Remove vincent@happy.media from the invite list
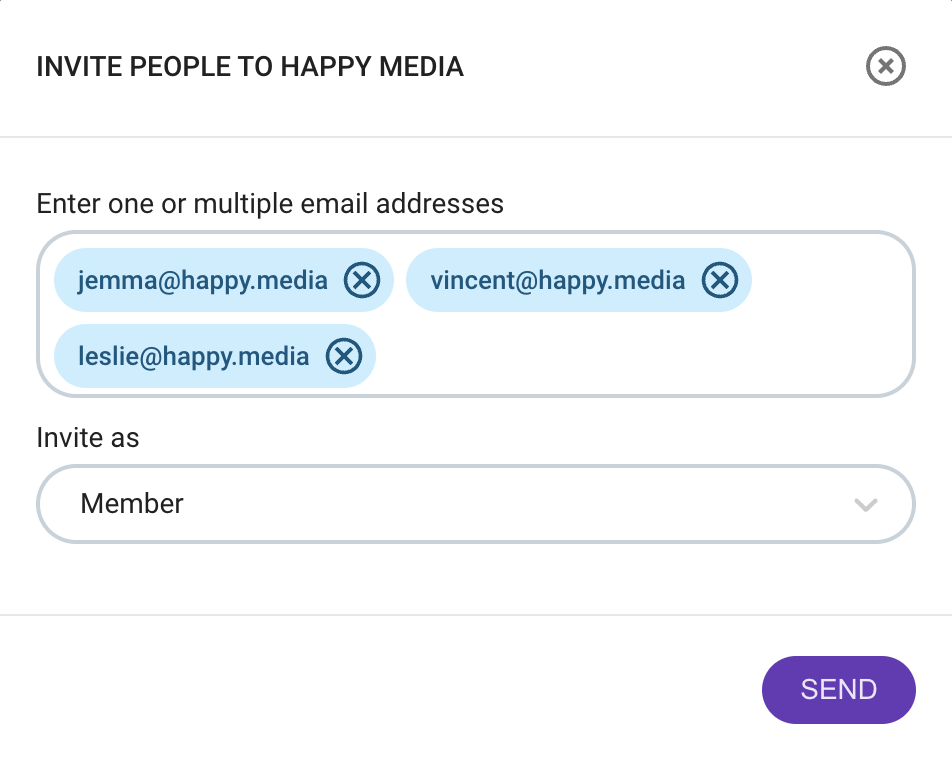This screenshot has width=952, height=758. tap(720, 281)
